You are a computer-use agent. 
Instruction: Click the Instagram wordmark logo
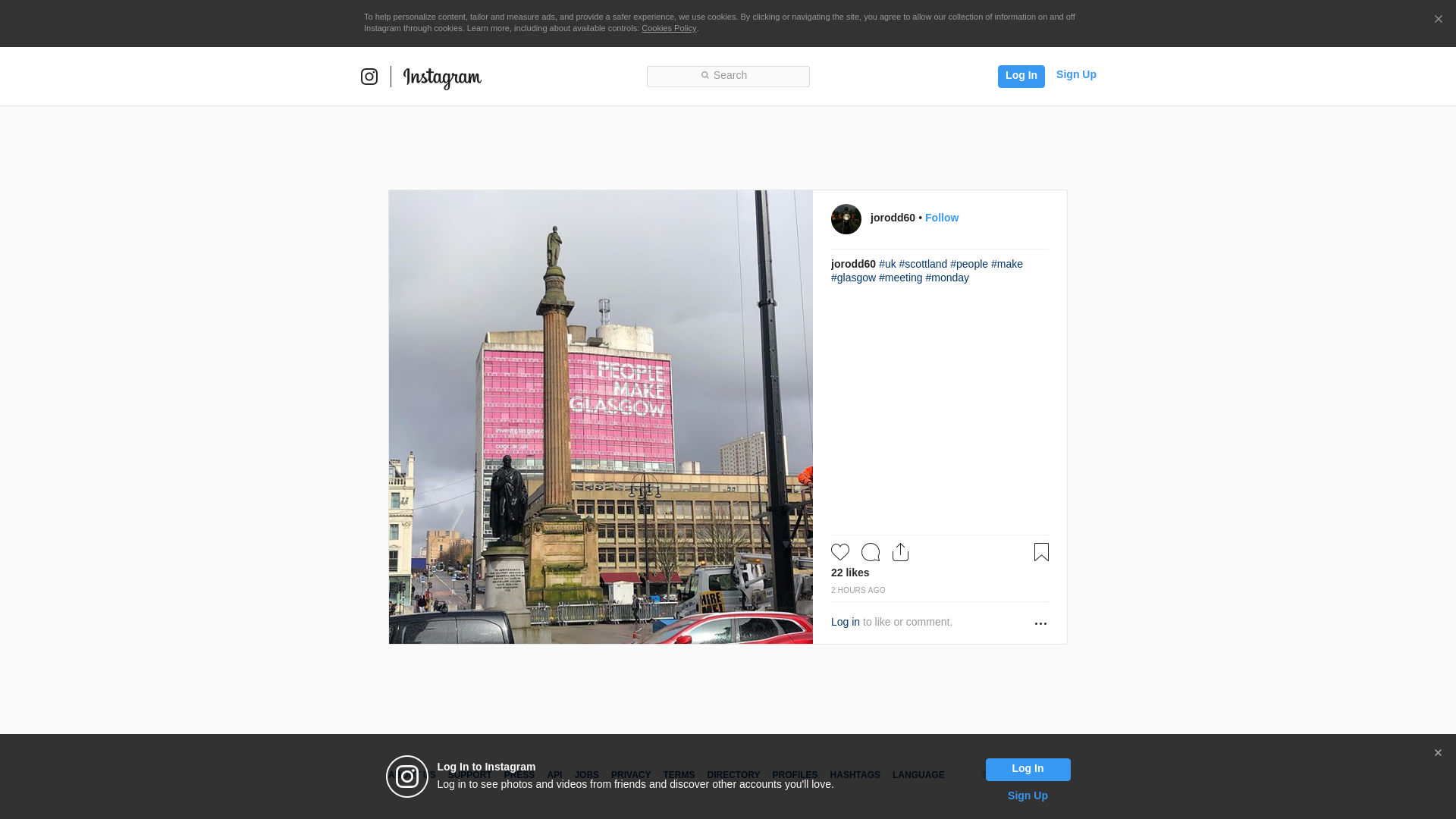(x=442, y=77)
